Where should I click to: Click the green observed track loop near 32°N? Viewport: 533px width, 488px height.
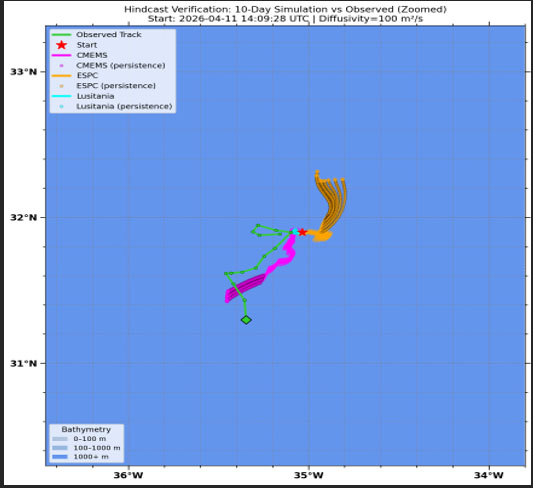coord(271,231)
